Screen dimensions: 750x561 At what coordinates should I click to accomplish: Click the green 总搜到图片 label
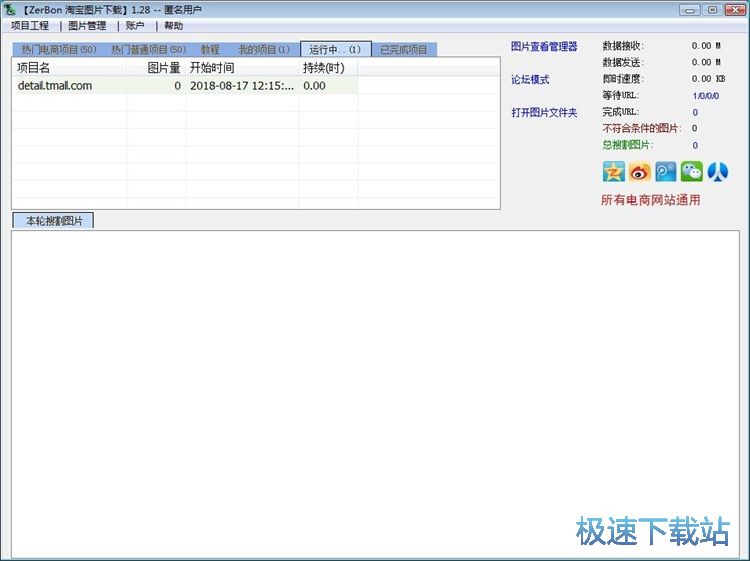[x=628, y=145]
